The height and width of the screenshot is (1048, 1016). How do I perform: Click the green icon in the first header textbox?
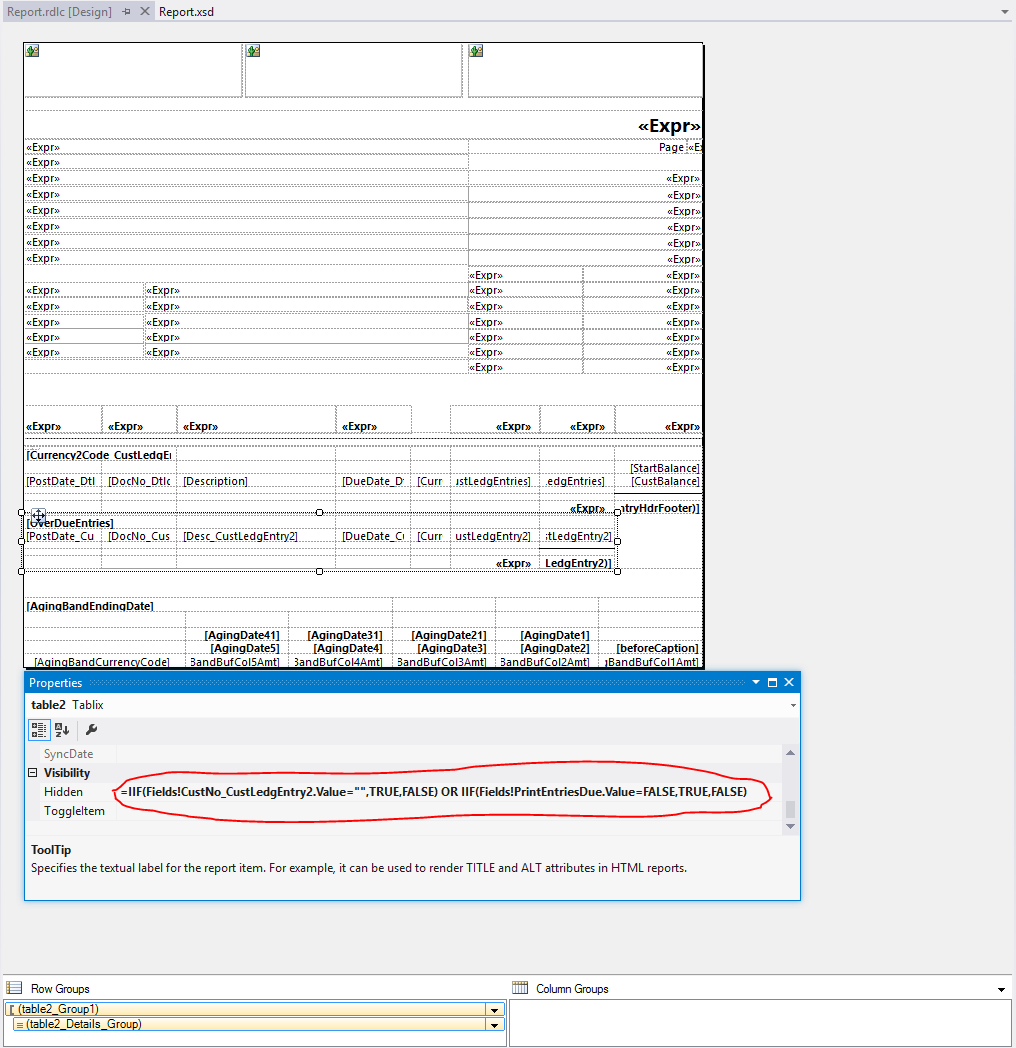(x=30, y=49)
